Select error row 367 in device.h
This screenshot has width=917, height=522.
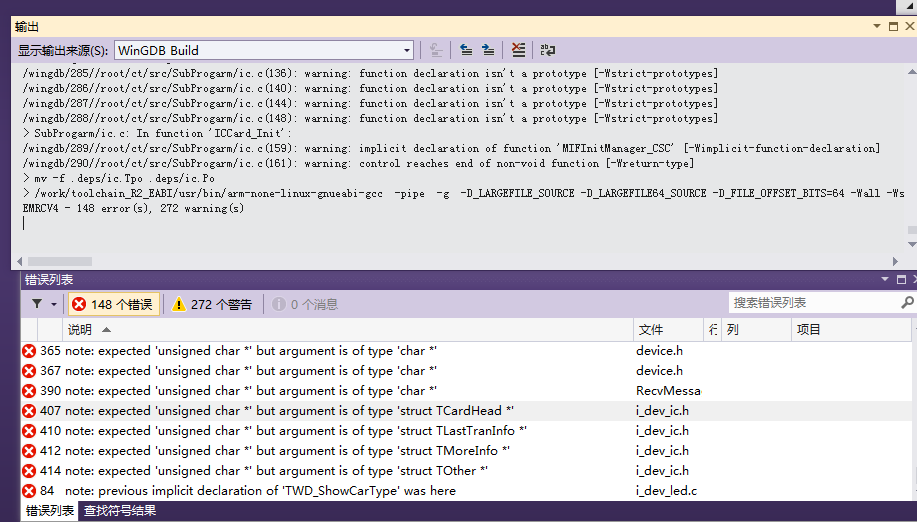click(x=466, y=371)
